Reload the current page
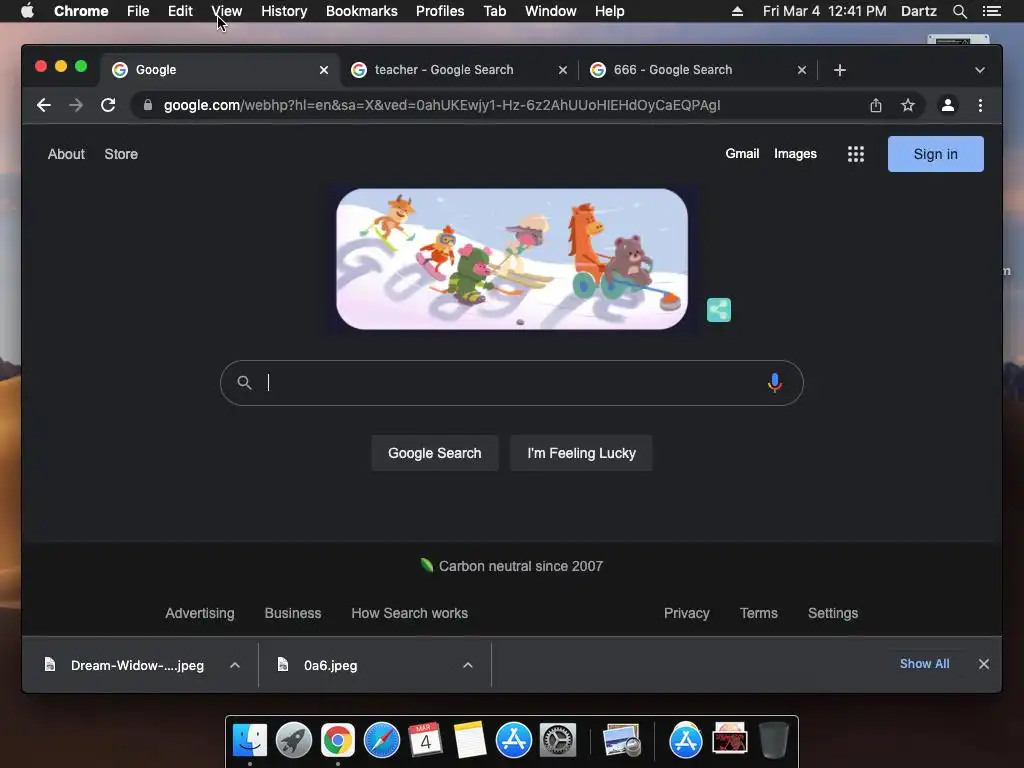Screen dimensions: 1024x768 [x=108, y=105]
